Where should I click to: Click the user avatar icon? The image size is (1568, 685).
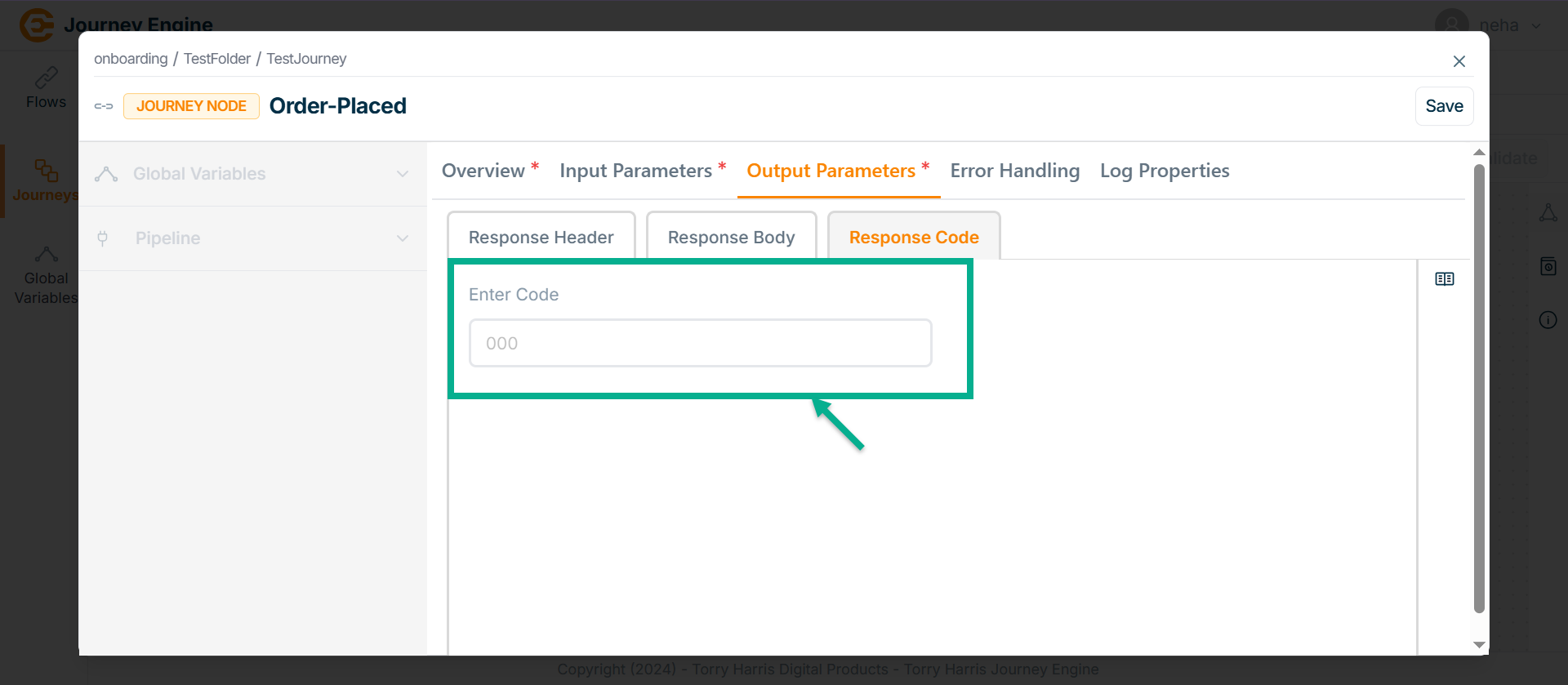point(1451,24)
